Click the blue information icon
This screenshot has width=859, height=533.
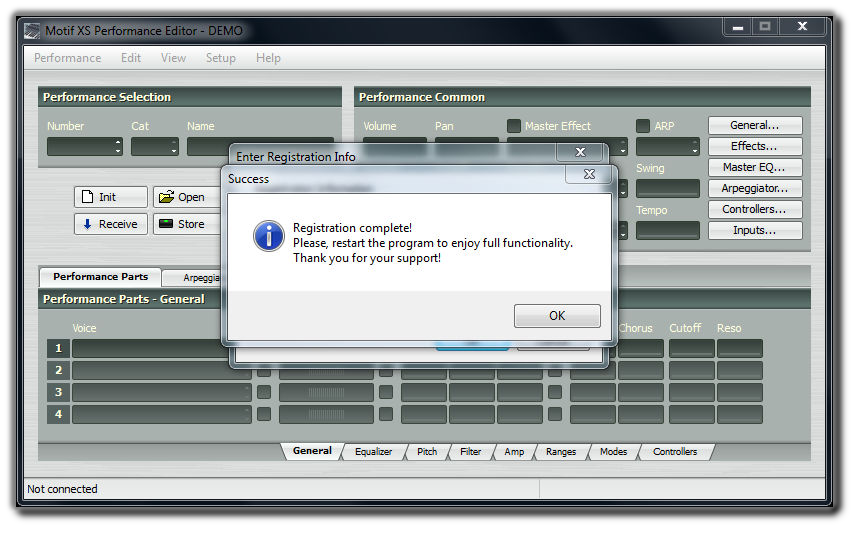click(x=268, y=236)
